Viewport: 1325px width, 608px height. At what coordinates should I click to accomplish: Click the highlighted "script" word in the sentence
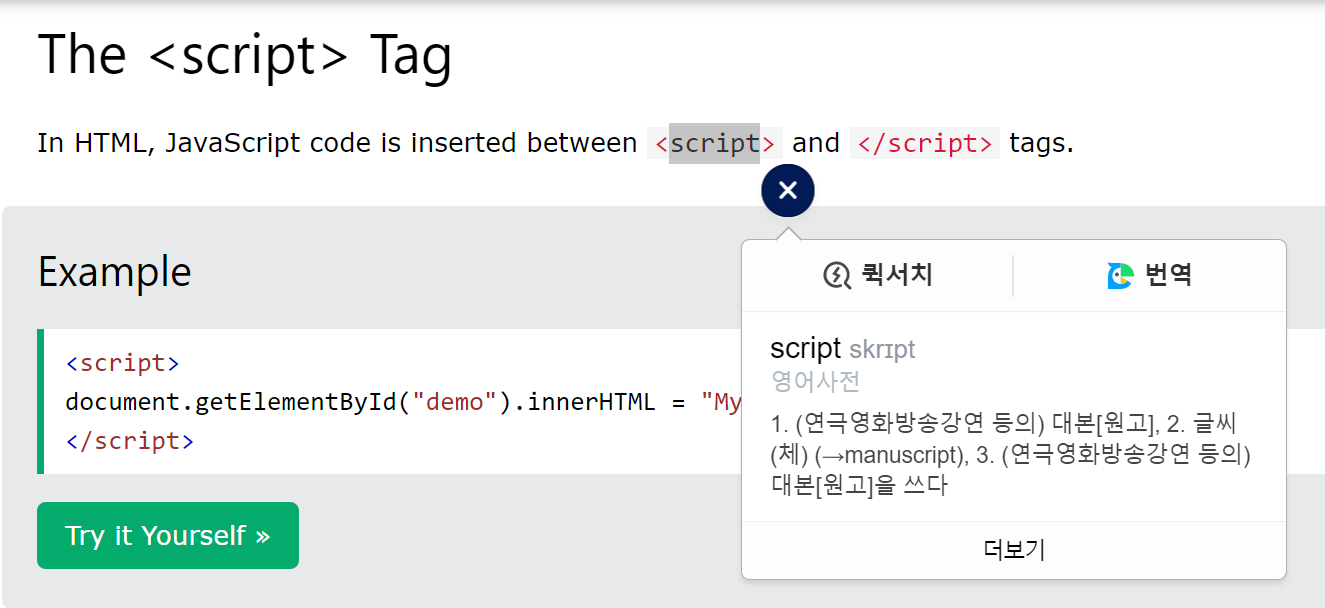(x=714, y=143)
